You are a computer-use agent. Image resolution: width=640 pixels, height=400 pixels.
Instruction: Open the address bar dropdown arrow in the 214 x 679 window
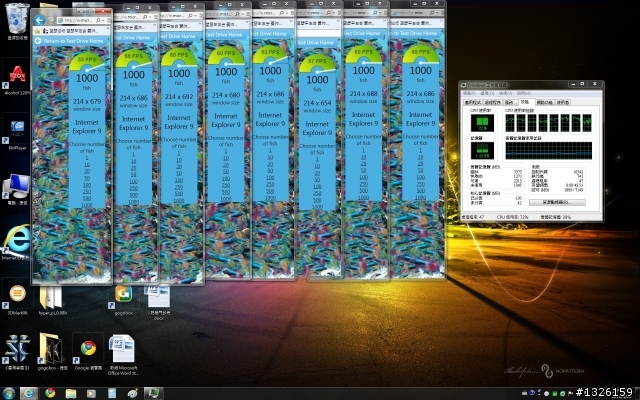pos(104,20)
